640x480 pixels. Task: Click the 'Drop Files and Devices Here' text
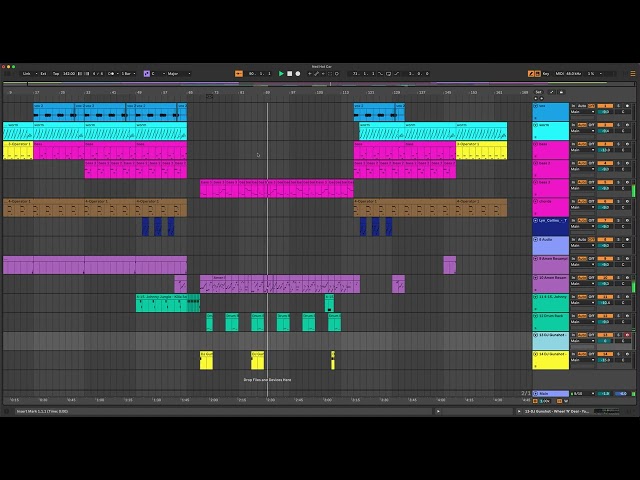coord(267,380)
